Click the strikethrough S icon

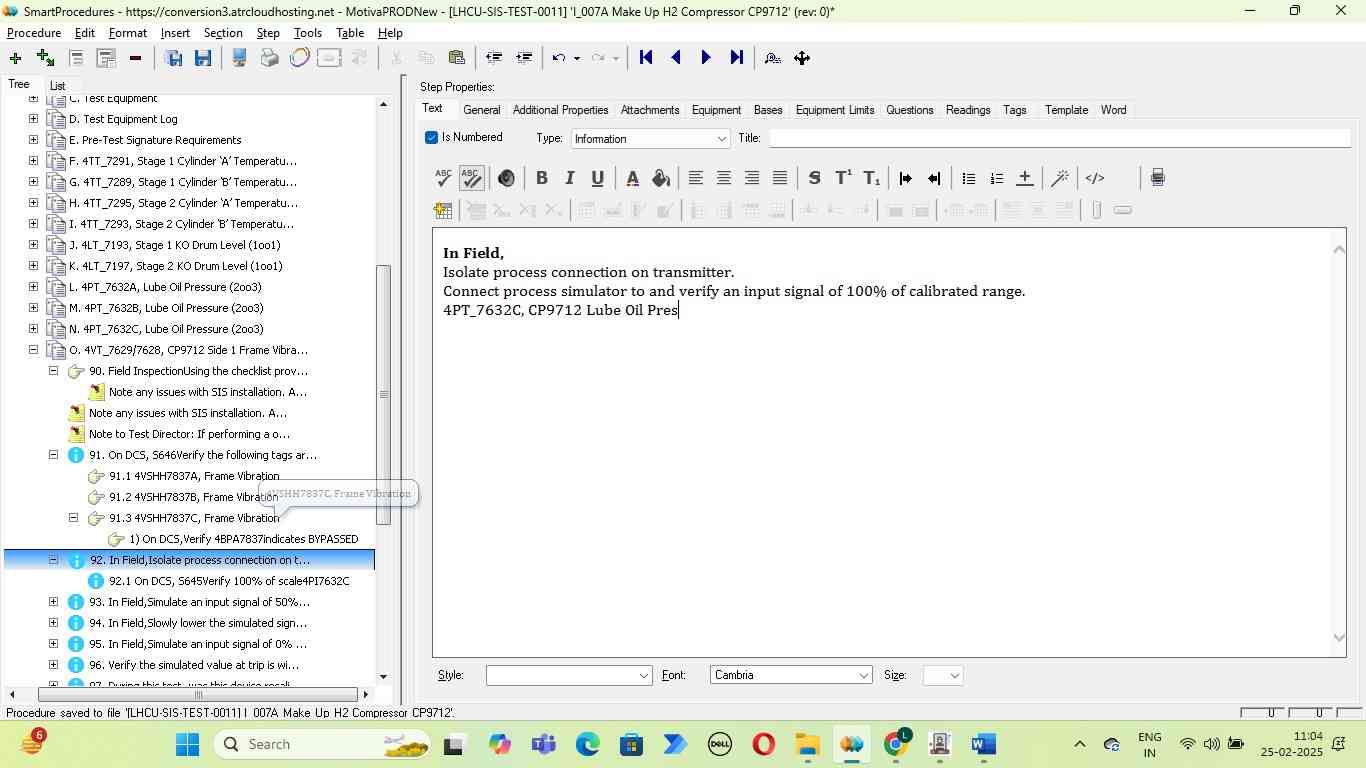815,178
